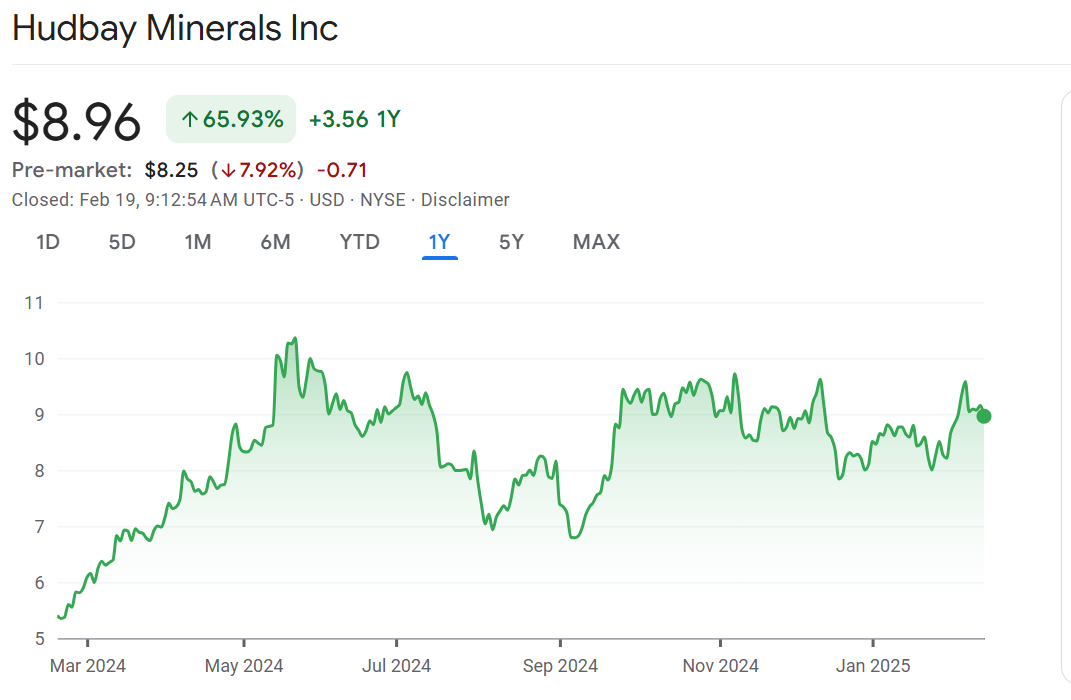1071x700 pixels.
Task: Select the YTD range tab
Action: pyautogui.click(x=359, y=242)
